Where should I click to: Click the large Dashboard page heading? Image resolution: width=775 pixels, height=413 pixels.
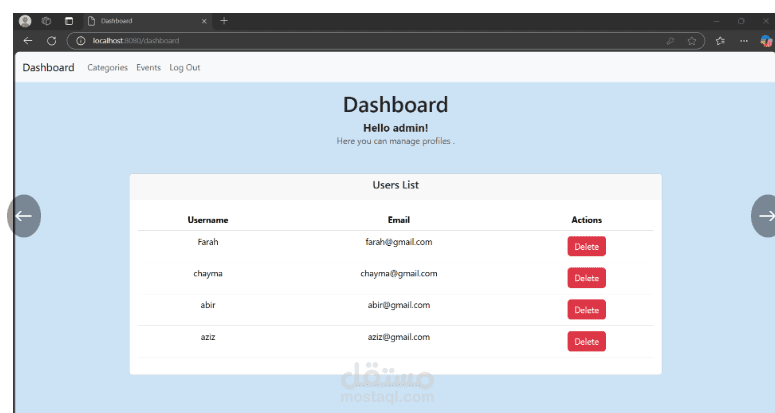(x=395, y=105)
